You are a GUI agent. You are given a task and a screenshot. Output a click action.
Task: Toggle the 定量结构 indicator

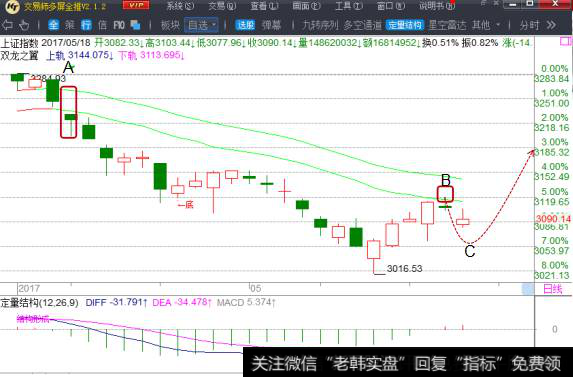click(405, 25)
